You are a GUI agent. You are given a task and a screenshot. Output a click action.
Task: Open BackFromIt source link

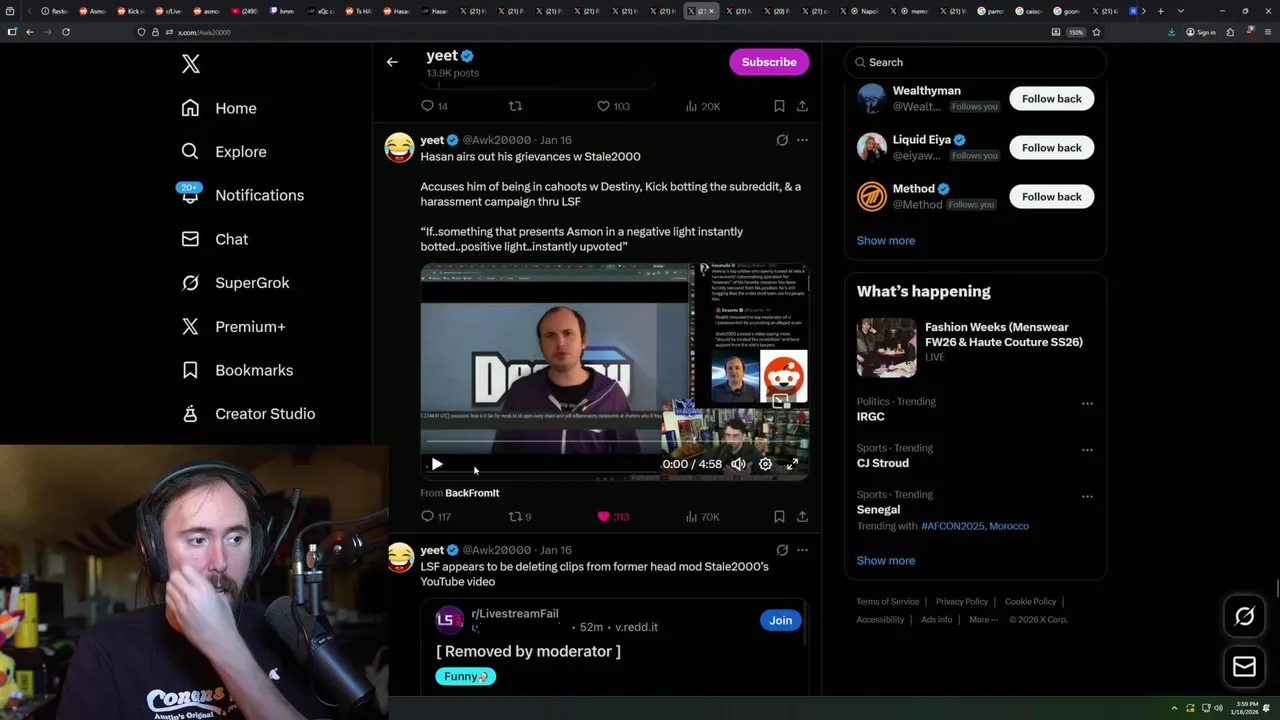click(472, 493)
